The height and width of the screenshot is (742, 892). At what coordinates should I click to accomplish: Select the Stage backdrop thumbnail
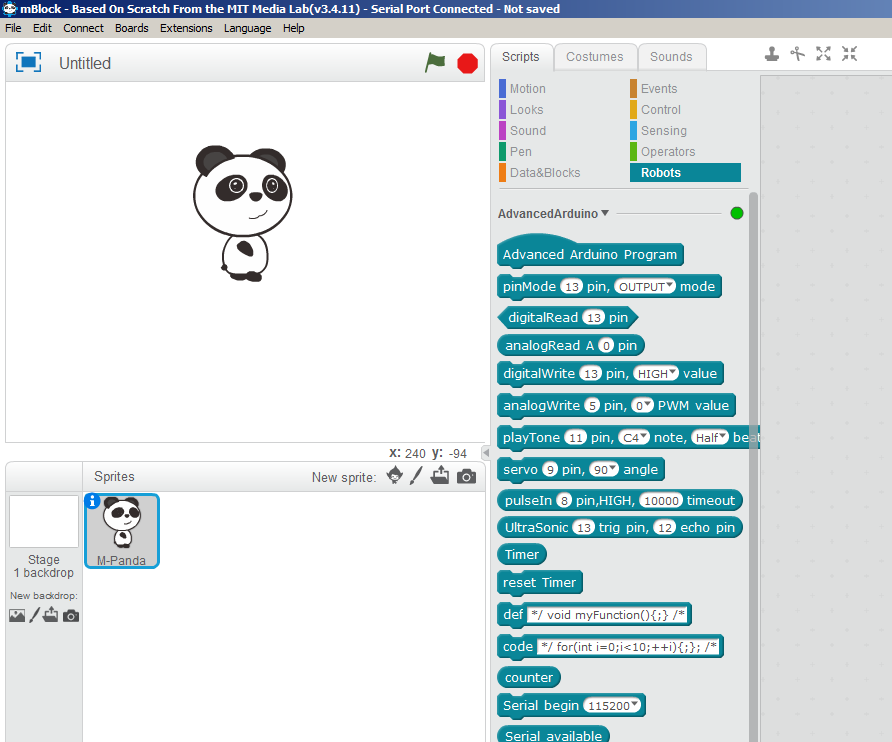point(44,521)
